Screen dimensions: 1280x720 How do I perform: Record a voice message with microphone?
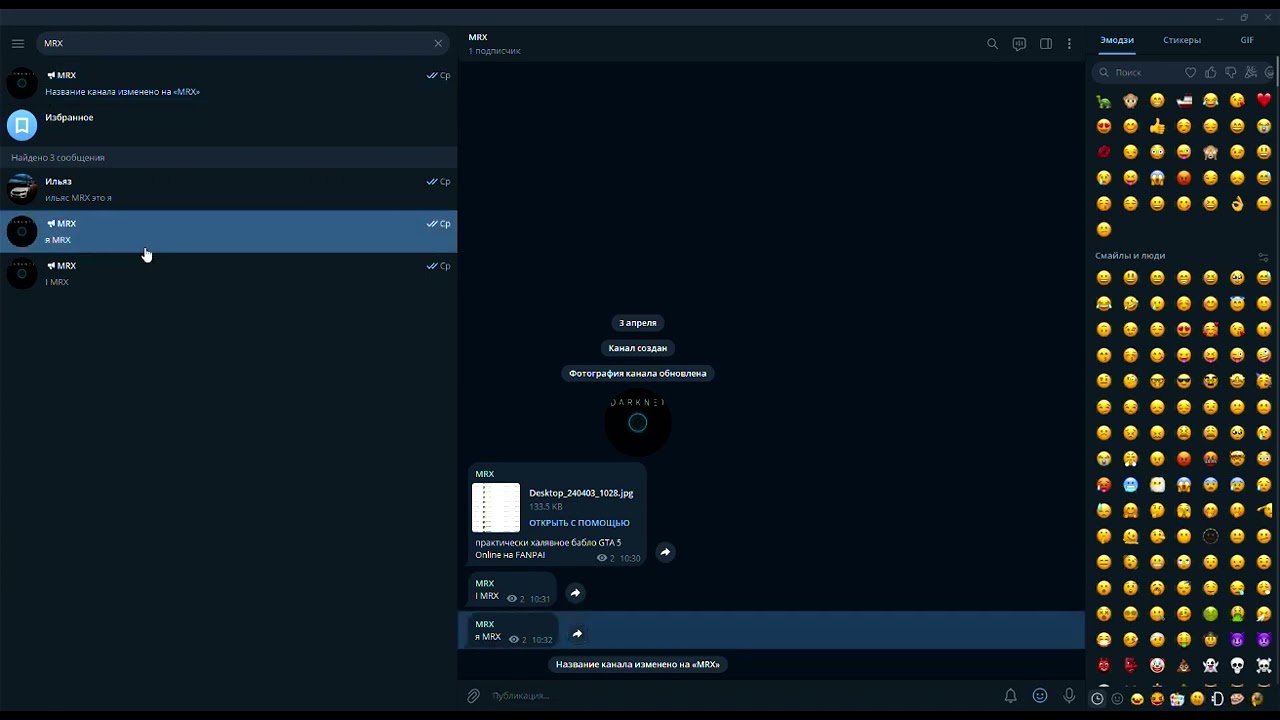1069,695
